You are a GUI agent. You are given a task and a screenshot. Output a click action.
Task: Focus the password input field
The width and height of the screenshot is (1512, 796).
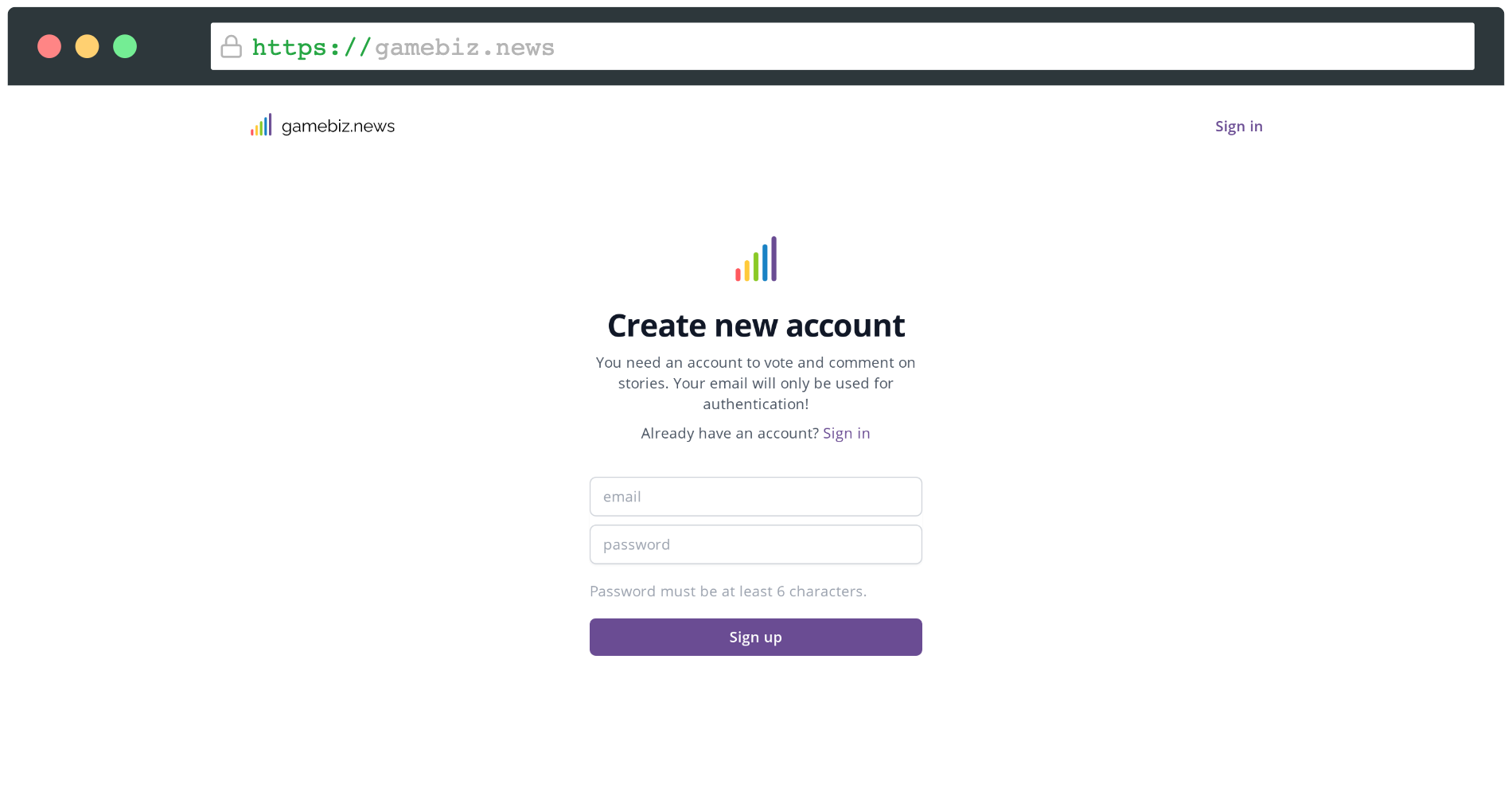click(754, 544)
